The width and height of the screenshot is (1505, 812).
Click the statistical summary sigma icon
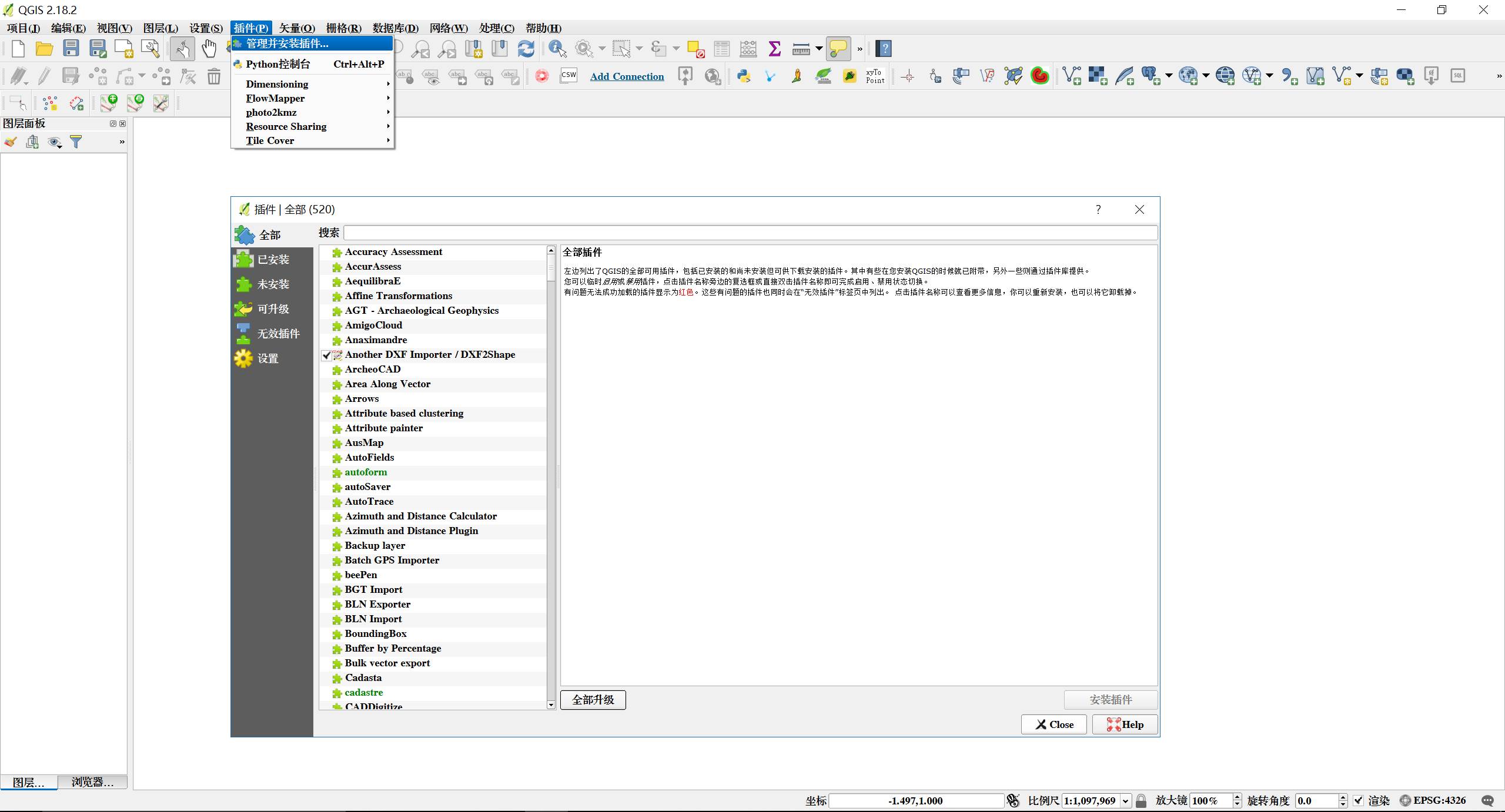(774, 49)
